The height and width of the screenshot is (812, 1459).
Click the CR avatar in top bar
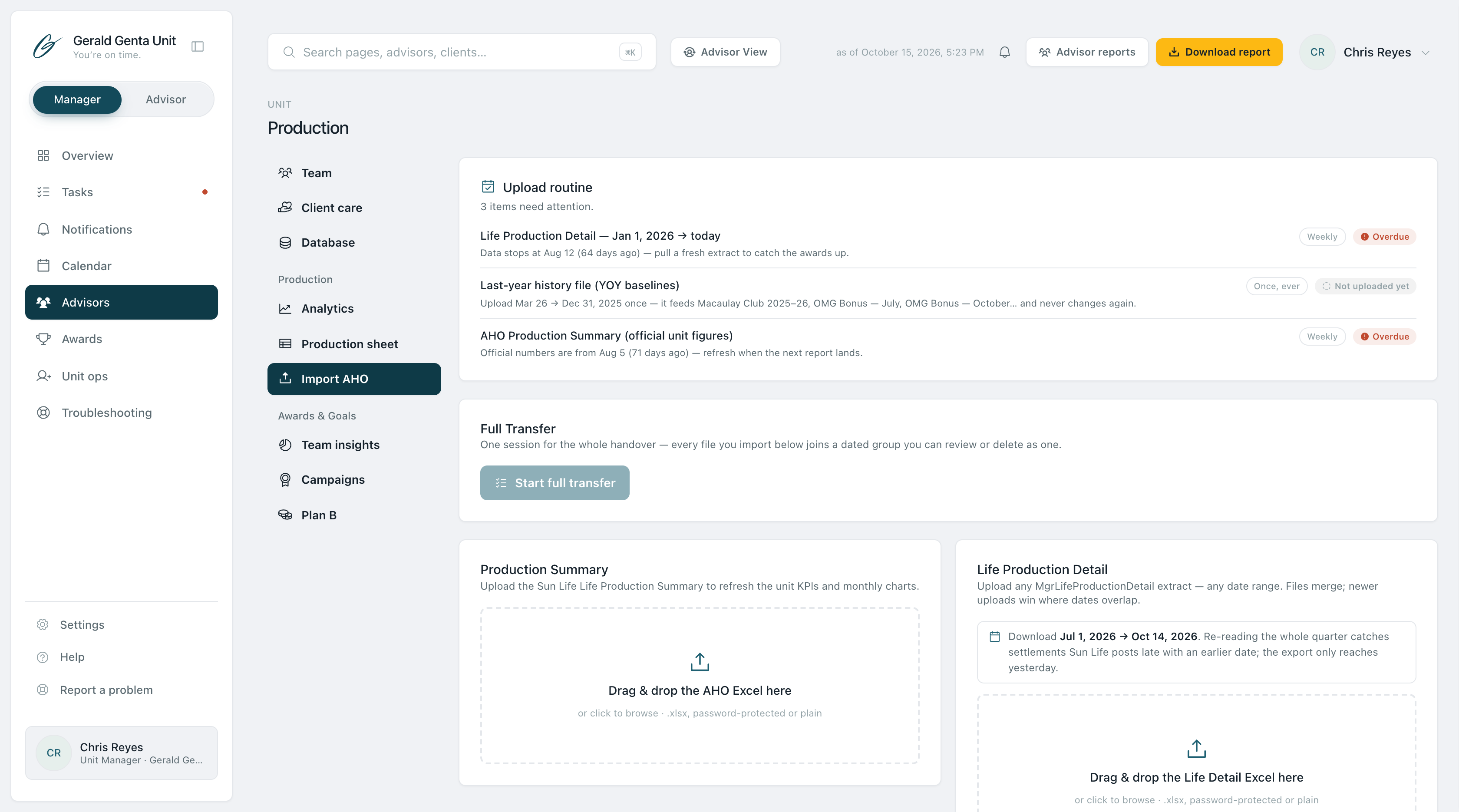tap(1317, 52)
